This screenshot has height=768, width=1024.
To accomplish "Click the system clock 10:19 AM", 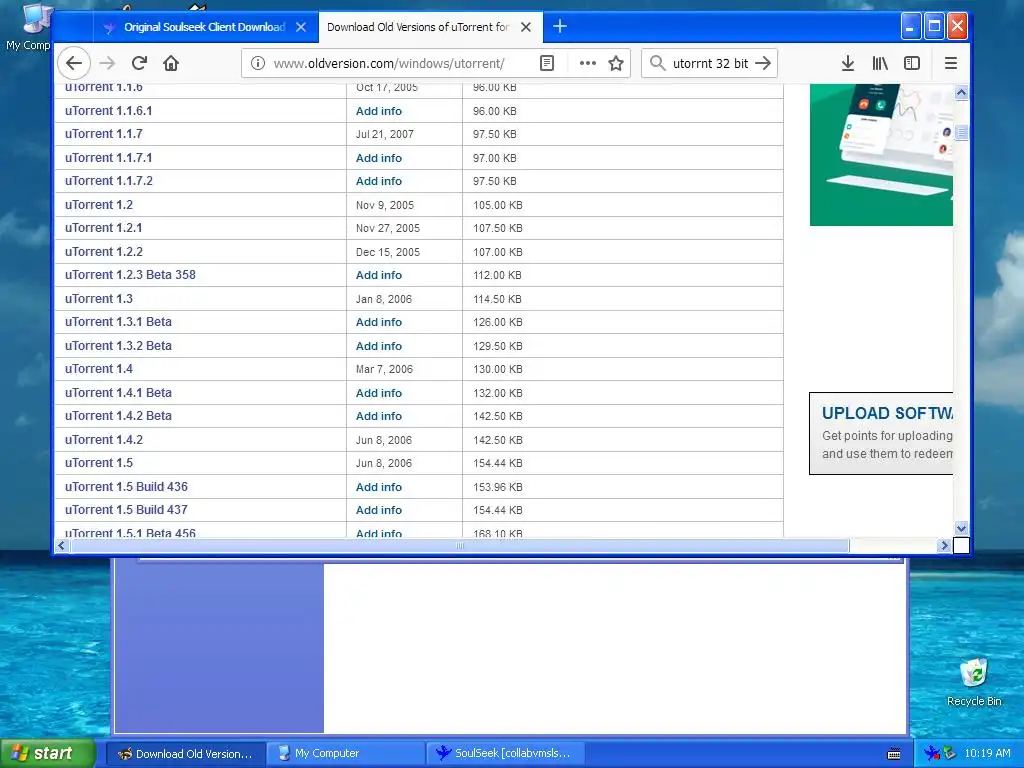I will tap(987, 754).
